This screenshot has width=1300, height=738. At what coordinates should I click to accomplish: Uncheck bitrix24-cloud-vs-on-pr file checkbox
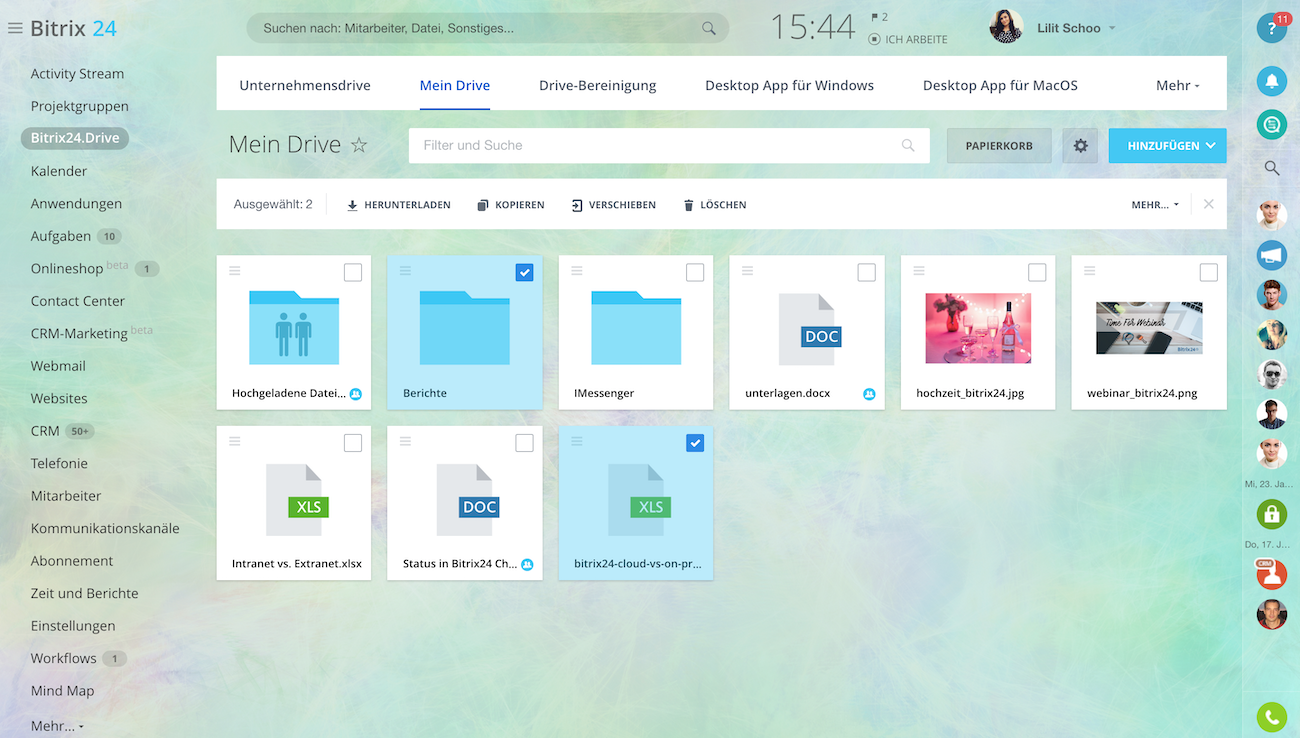695,443
